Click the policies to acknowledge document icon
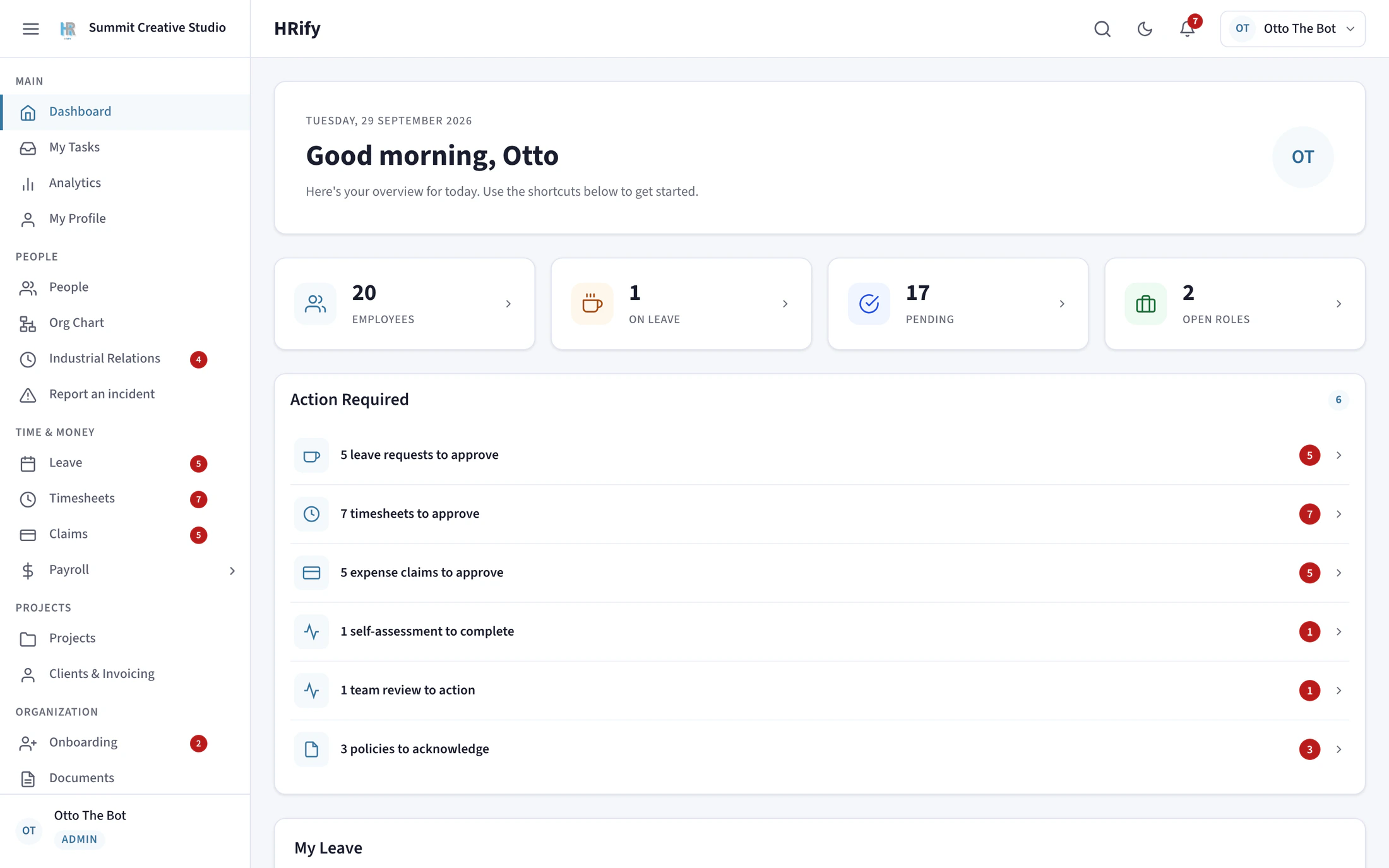The height and width of the screenshot is (868, 1389). click(x=311, y=749)
